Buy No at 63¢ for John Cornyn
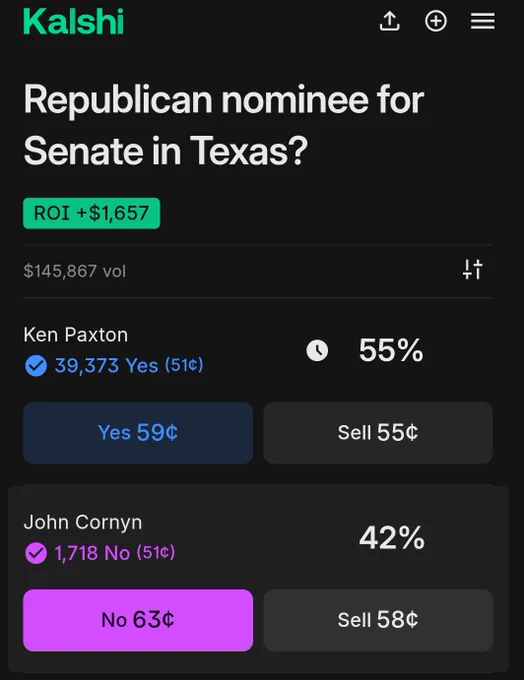 tap(138, 620)
